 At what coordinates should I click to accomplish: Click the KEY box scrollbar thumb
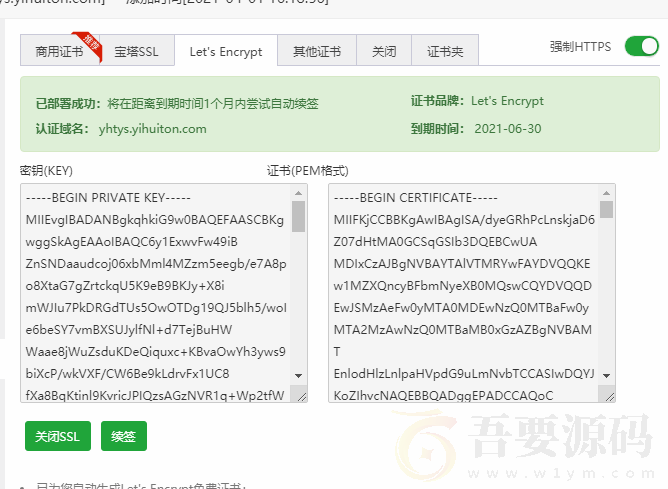coord(298,216)
